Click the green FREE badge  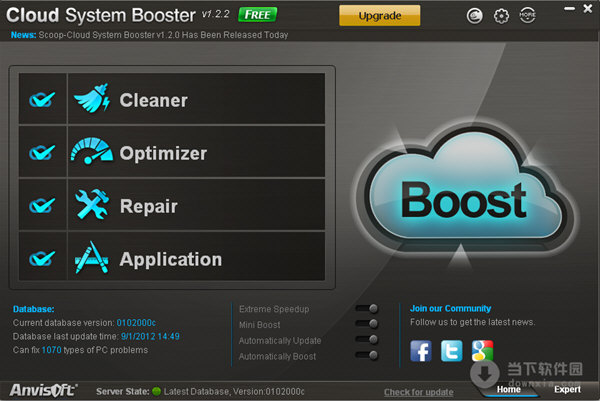click(258, 15)
